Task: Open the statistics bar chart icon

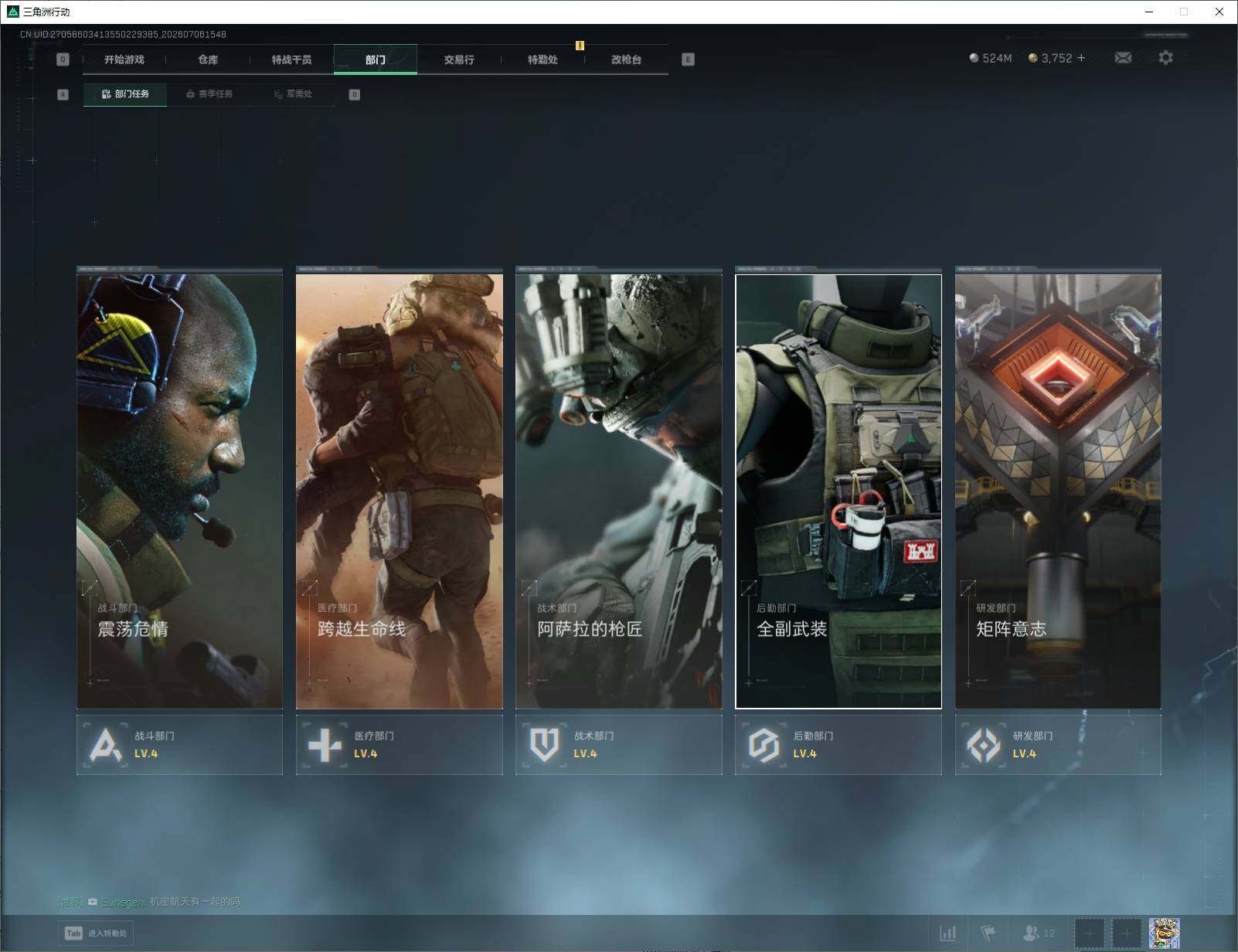Action: (947, 933)
